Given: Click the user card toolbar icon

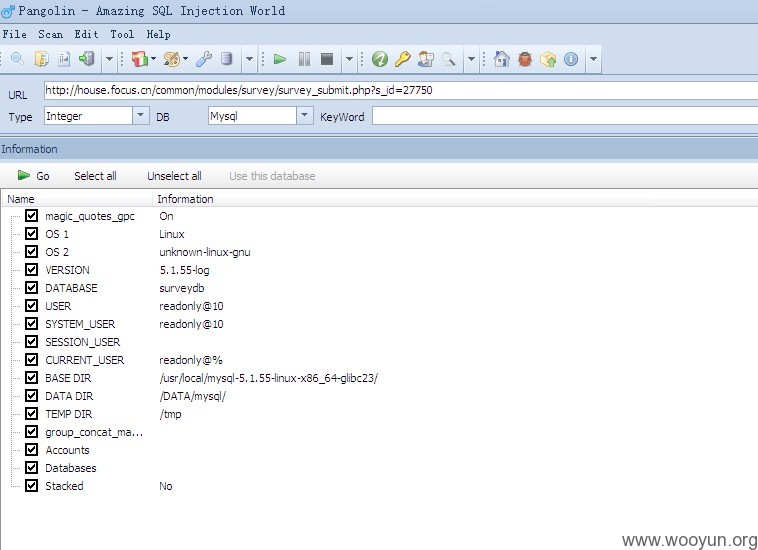Looking at the screenshot, I should [426, 59].
